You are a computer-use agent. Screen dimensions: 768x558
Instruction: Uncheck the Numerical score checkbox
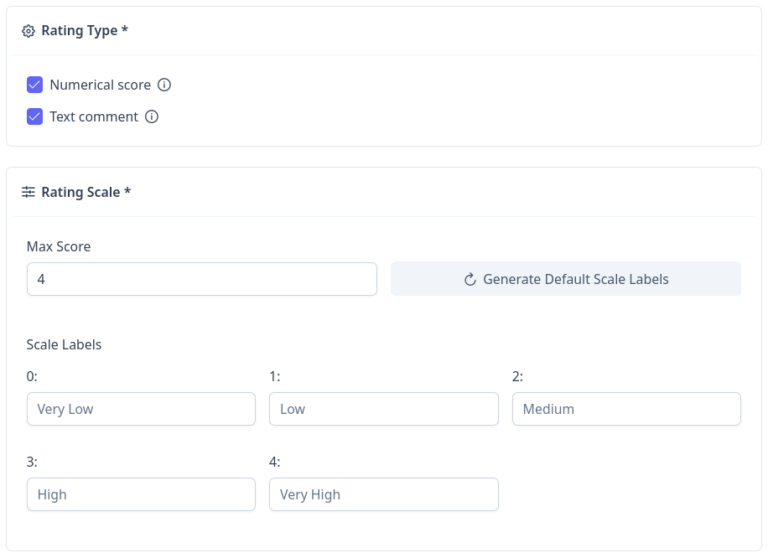(35, 85)
